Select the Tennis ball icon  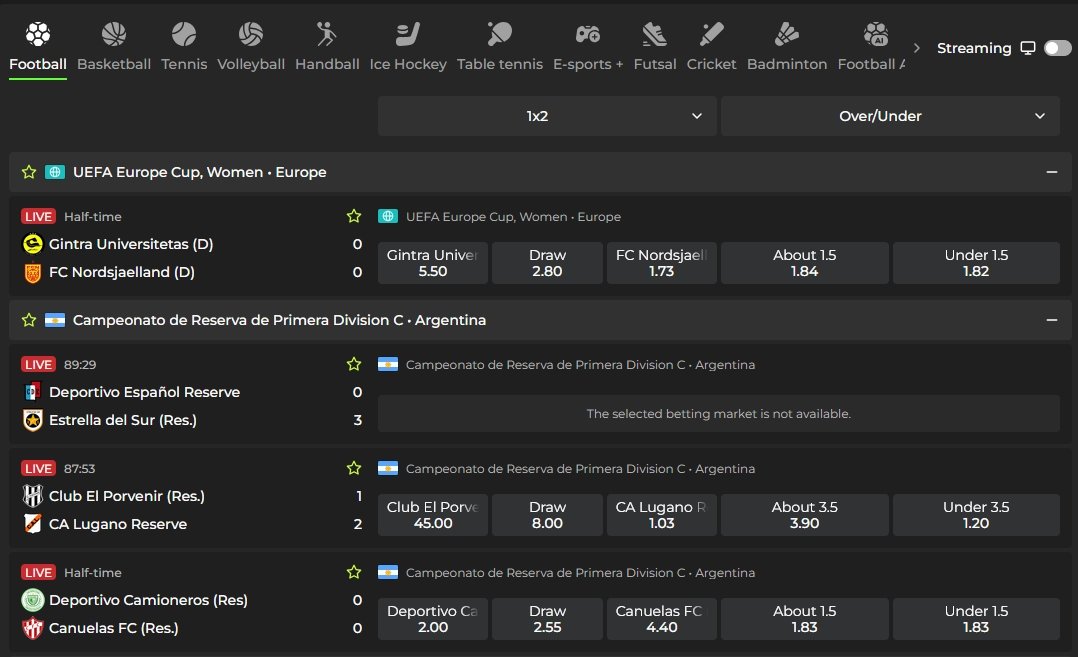tap(184, 35)
